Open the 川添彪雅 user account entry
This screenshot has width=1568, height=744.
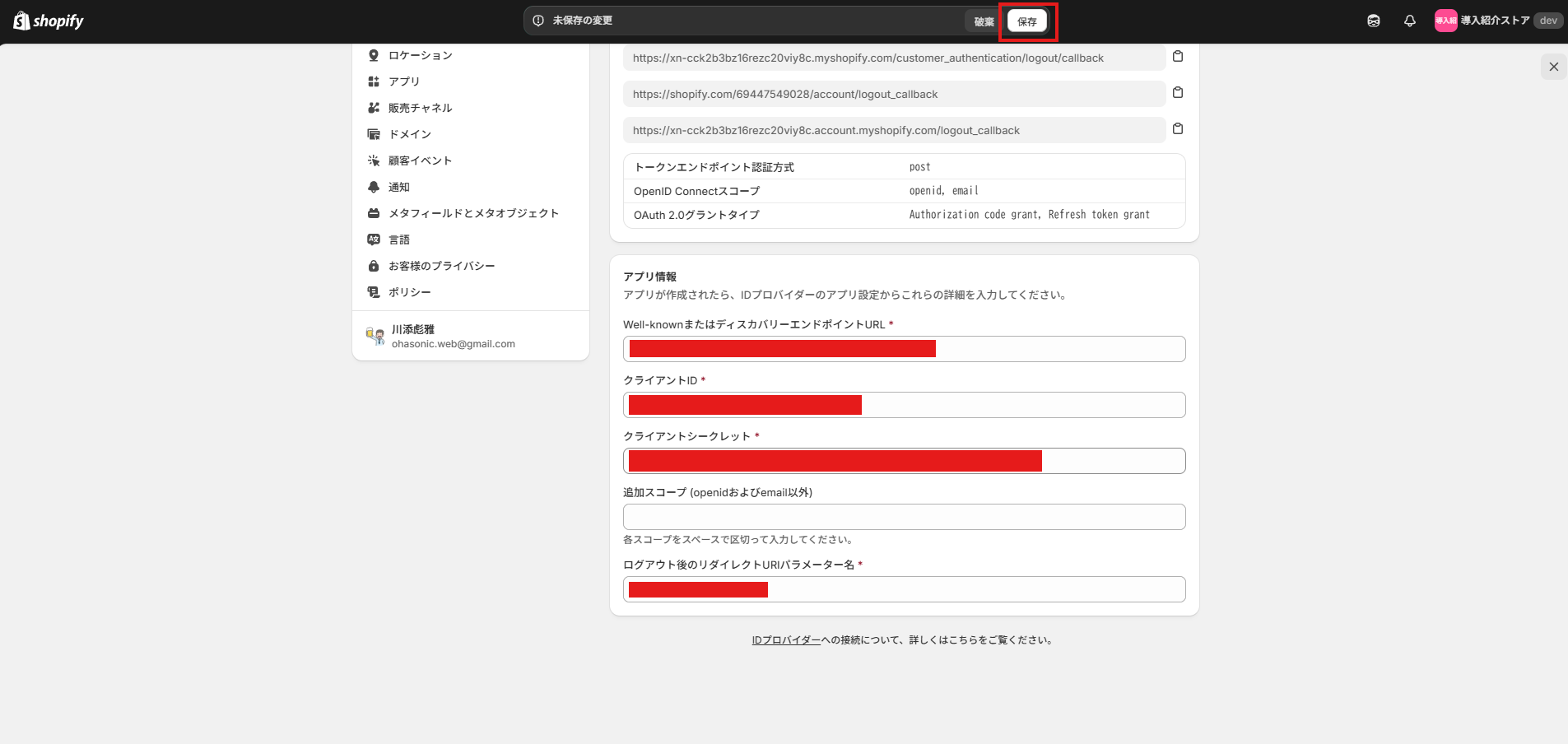tap(453, 336)
